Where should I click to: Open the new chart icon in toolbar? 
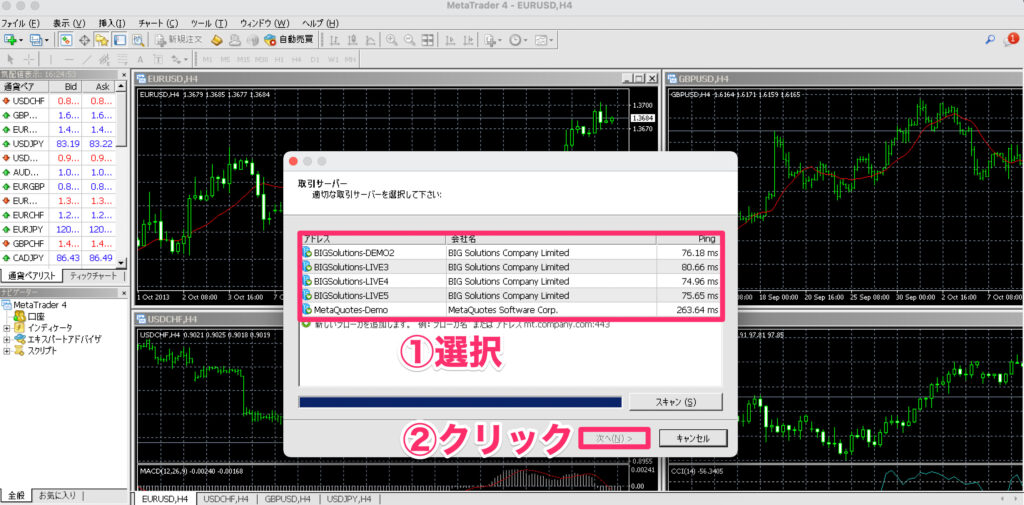[x=10, y=40]
